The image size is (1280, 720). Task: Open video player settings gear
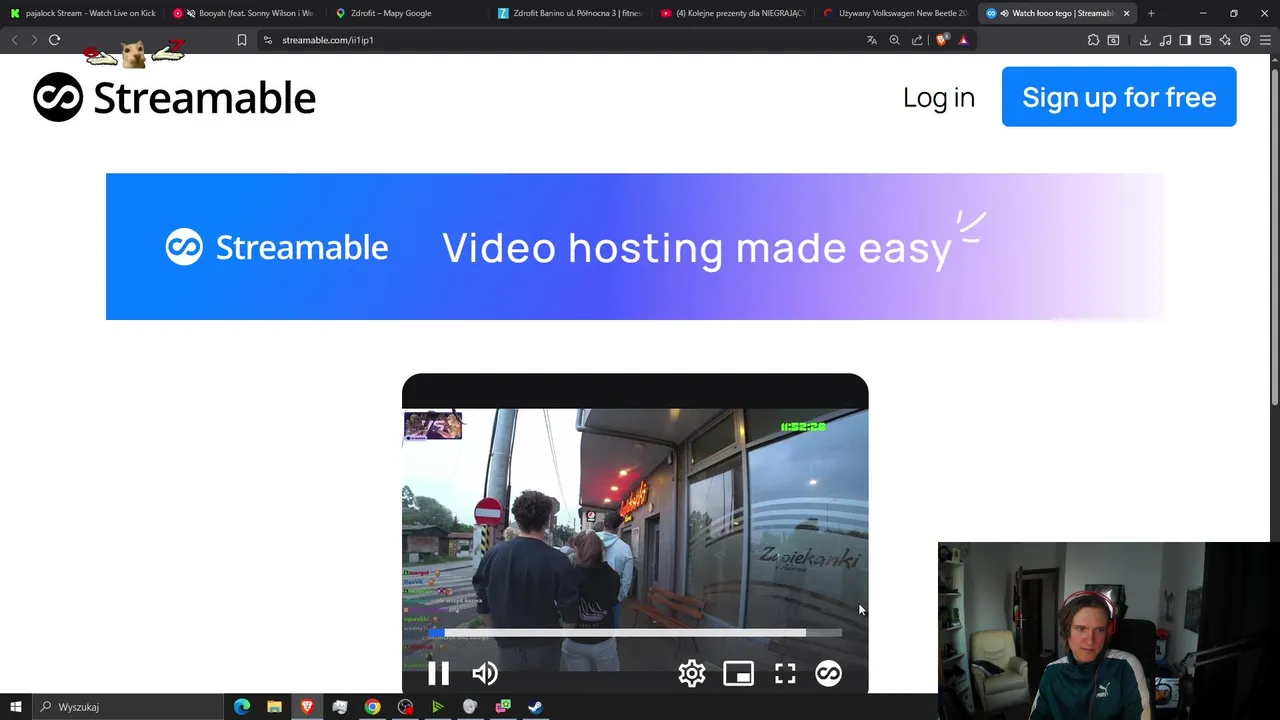point(692,673)
